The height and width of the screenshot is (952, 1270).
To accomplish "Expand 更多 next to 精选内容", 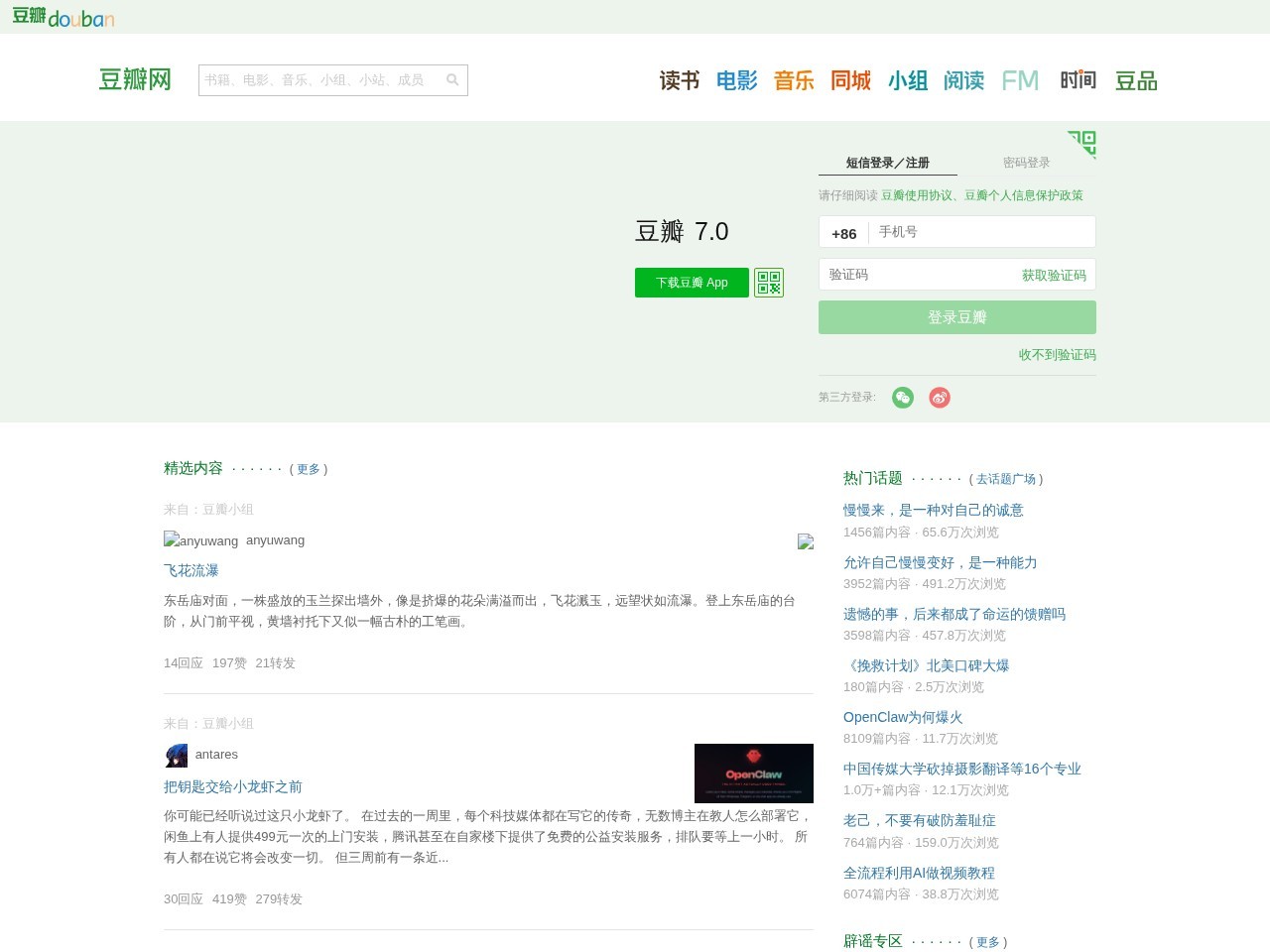I will 308,469.
